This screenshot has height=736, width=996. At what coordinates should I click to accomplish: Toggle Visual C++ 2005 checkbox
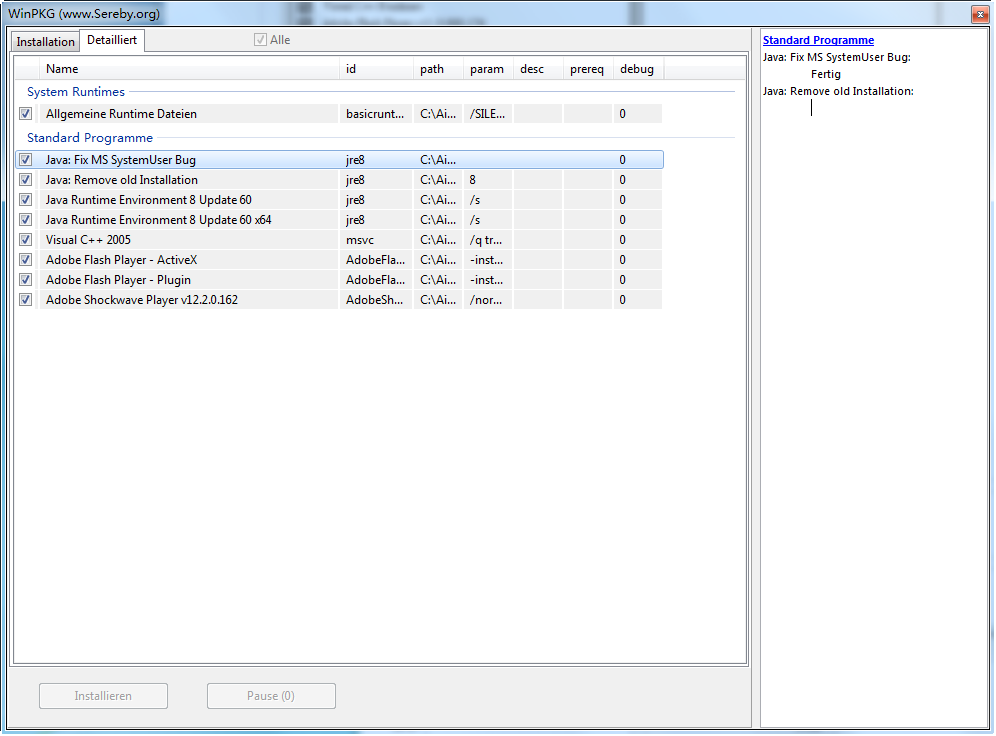(26, 240)
